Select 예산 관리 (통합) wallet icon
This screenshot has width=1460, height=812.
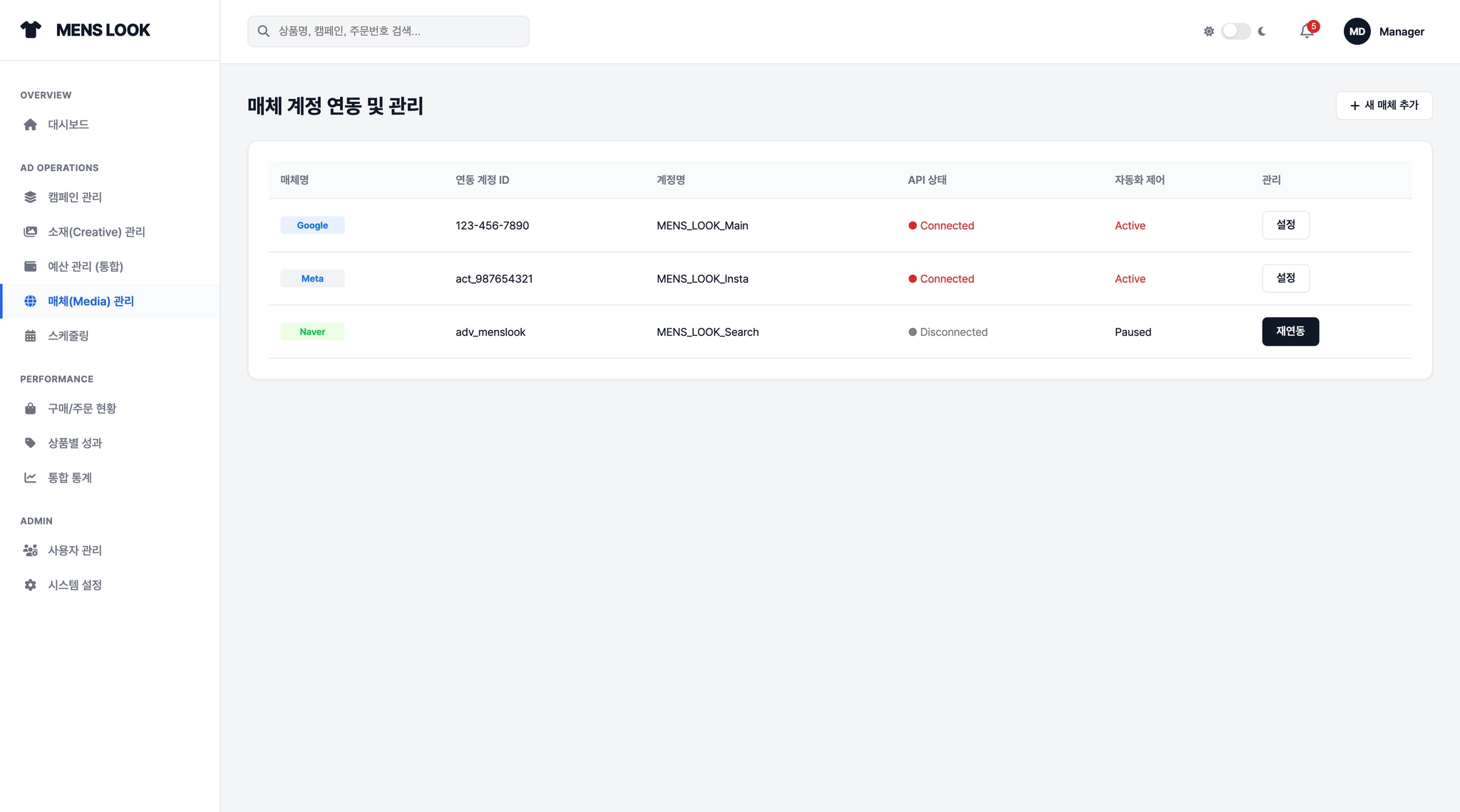pyautogui.click(x=31, y=267)
